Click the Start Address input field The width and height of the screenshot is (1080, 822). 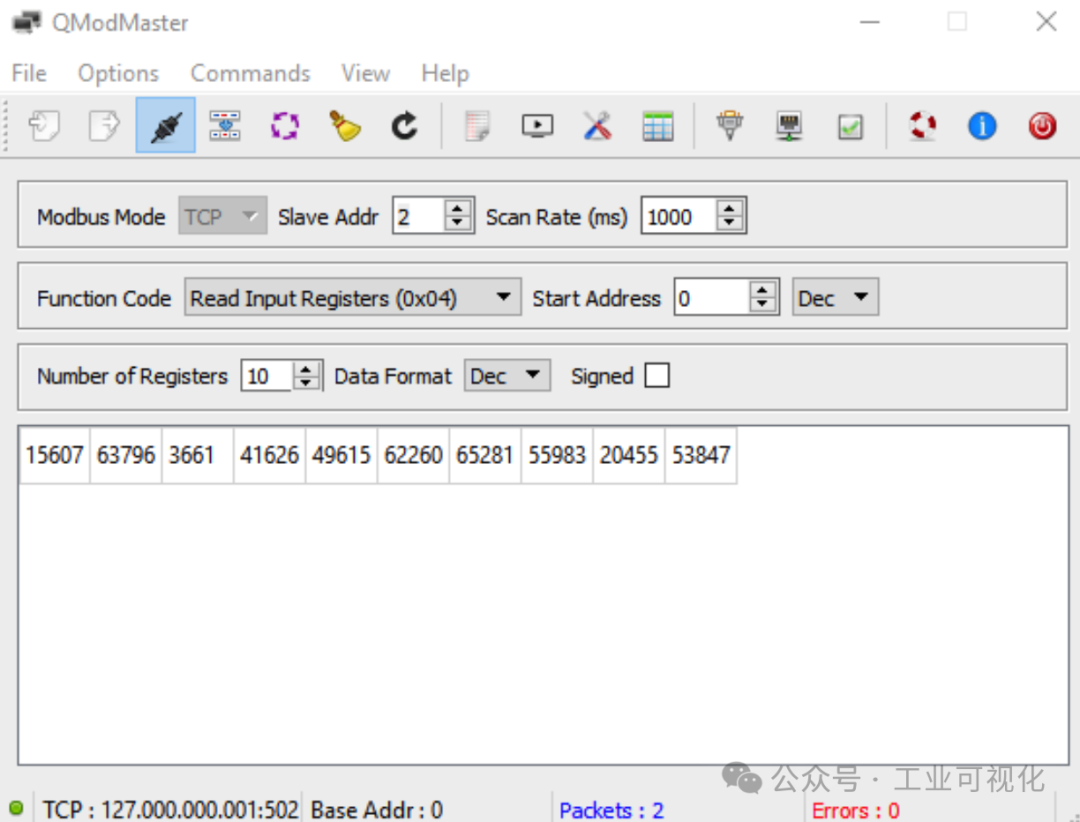(713, 297)
